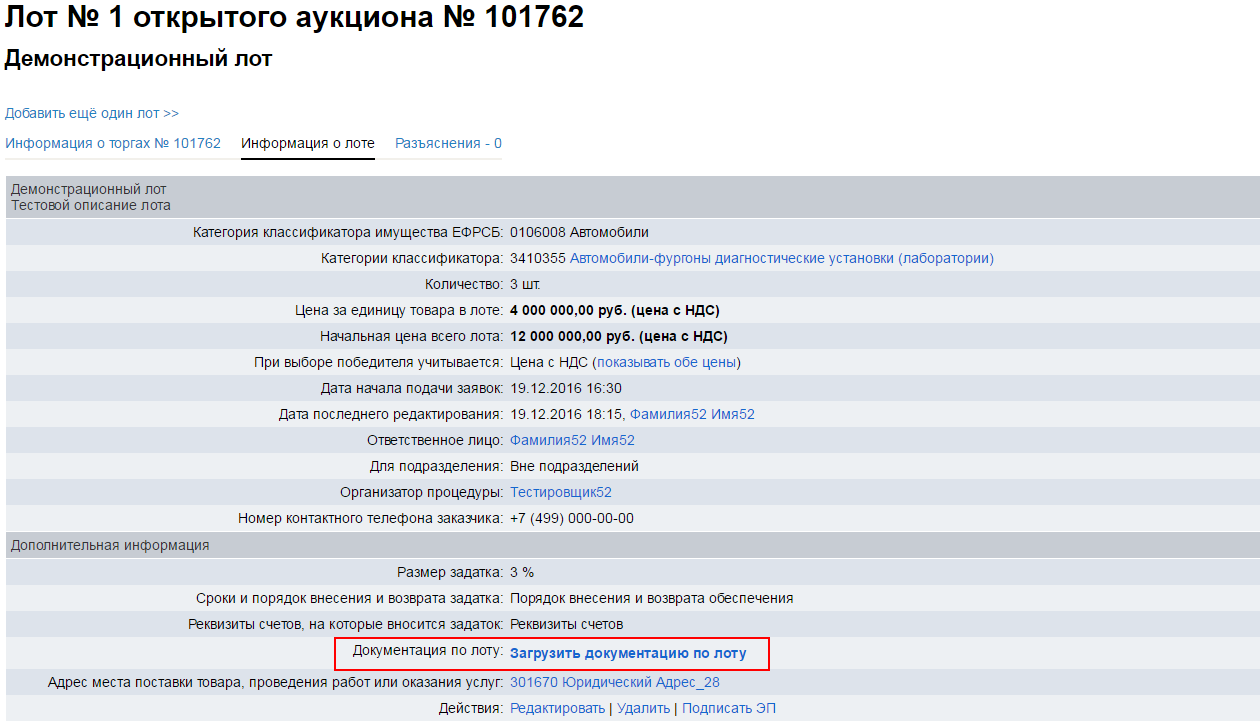Select the "Информация о лоте" tab
The width and height of the screenshot is (1260, 725).
pyautogui.click(x=308, y=143)
